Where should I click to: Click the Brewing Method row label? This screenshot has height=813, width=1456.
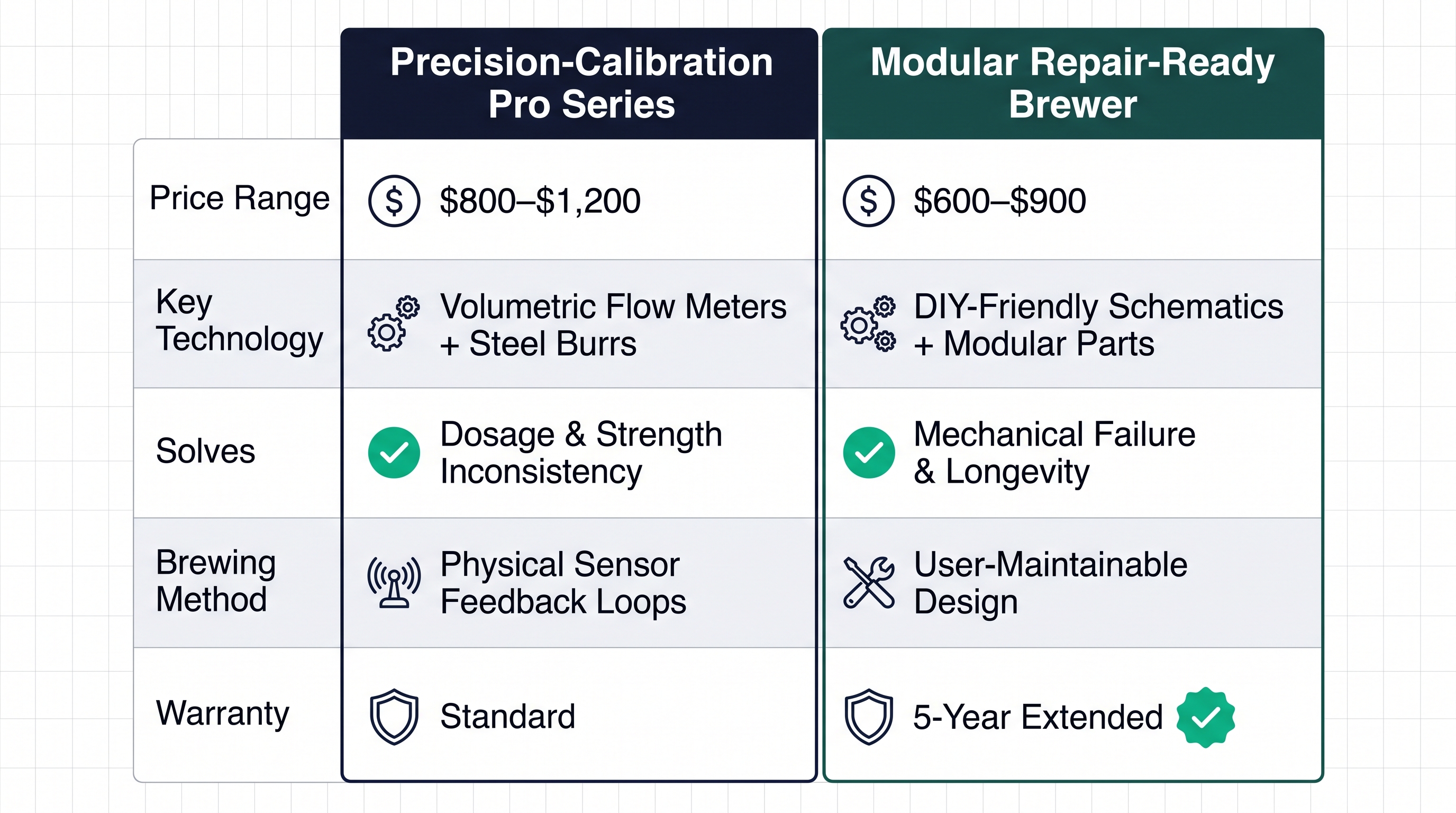216,581
